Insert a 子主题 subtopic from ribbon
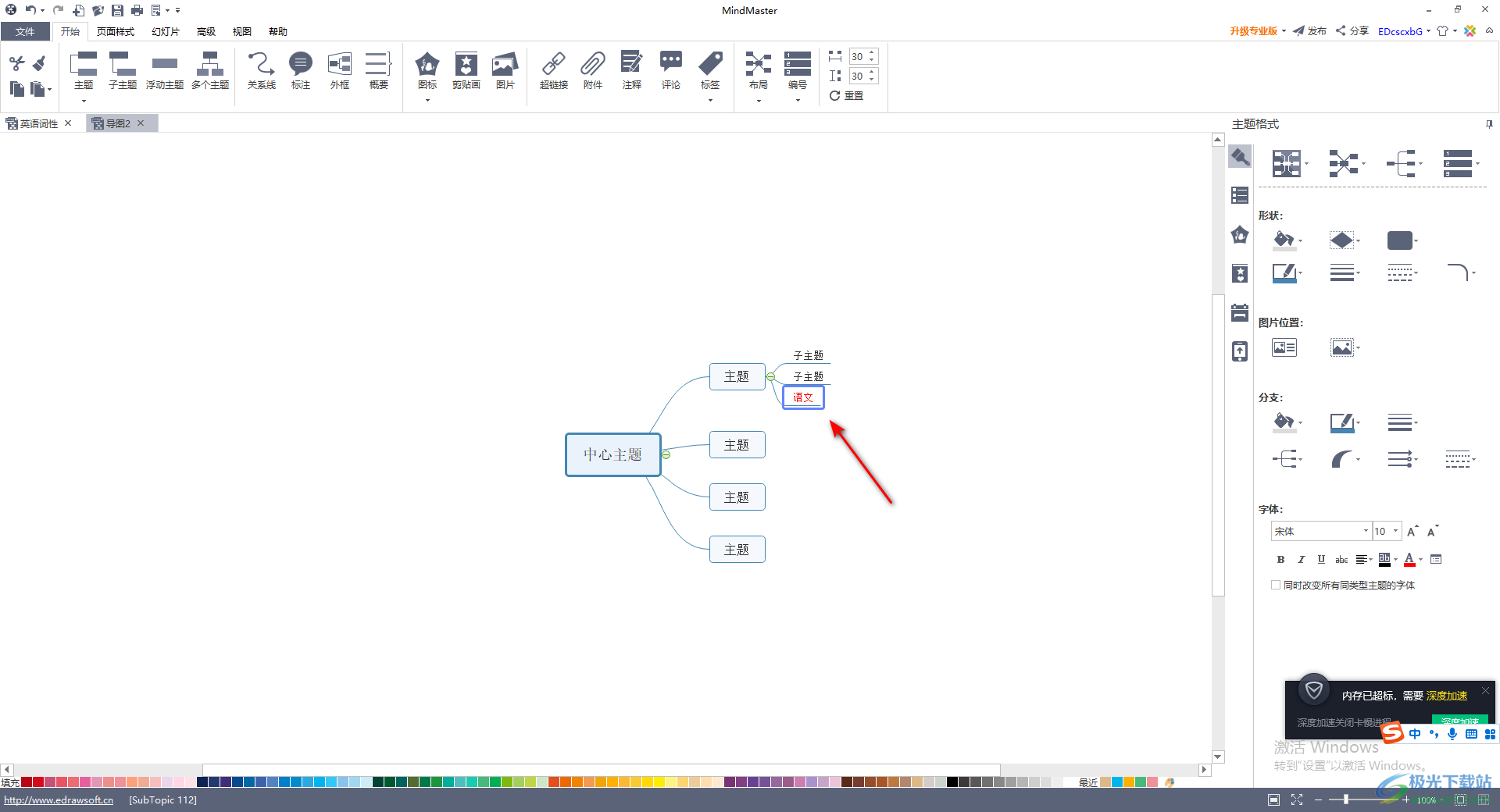This screenshot has height=812, width=1500. tap(123, 70)
